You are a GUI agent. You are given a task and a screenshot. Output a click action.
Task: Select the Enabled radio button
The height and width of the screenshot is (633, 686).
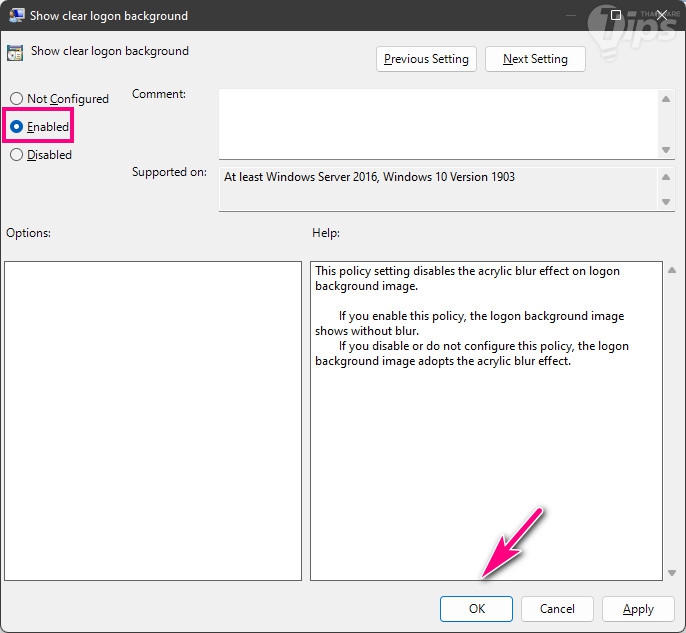point(17,127)
